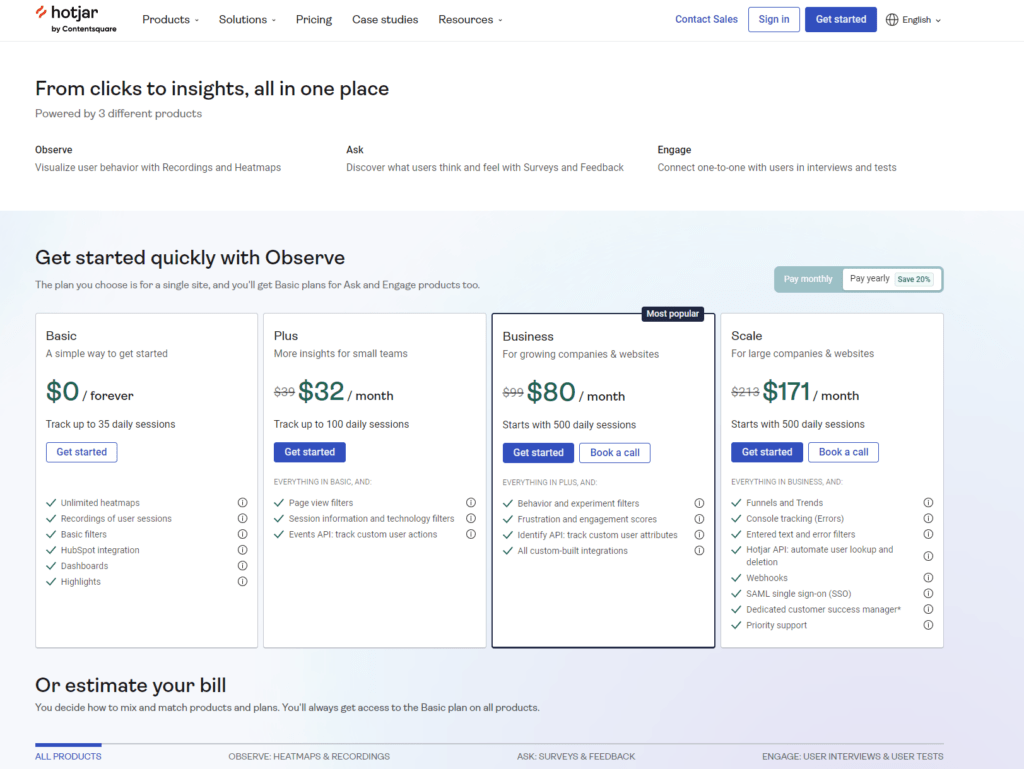Select the Ask: Surveys & Feedback tab
Image resolution: width=1024 pixels, height=769 pixels.
[x=576, y=756]
